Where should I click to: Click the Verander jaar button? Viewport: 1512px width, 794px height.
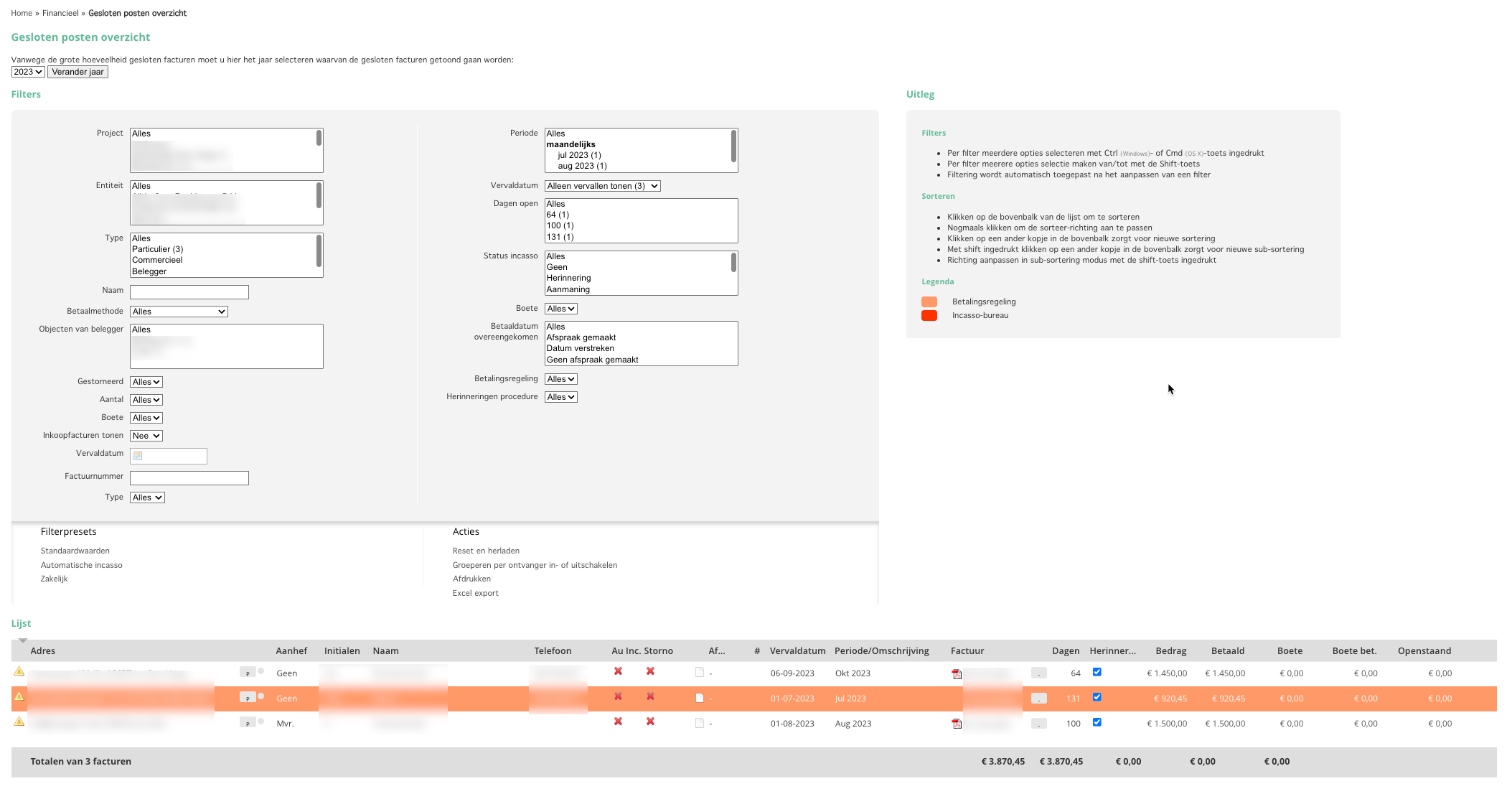tap(78, 72)
